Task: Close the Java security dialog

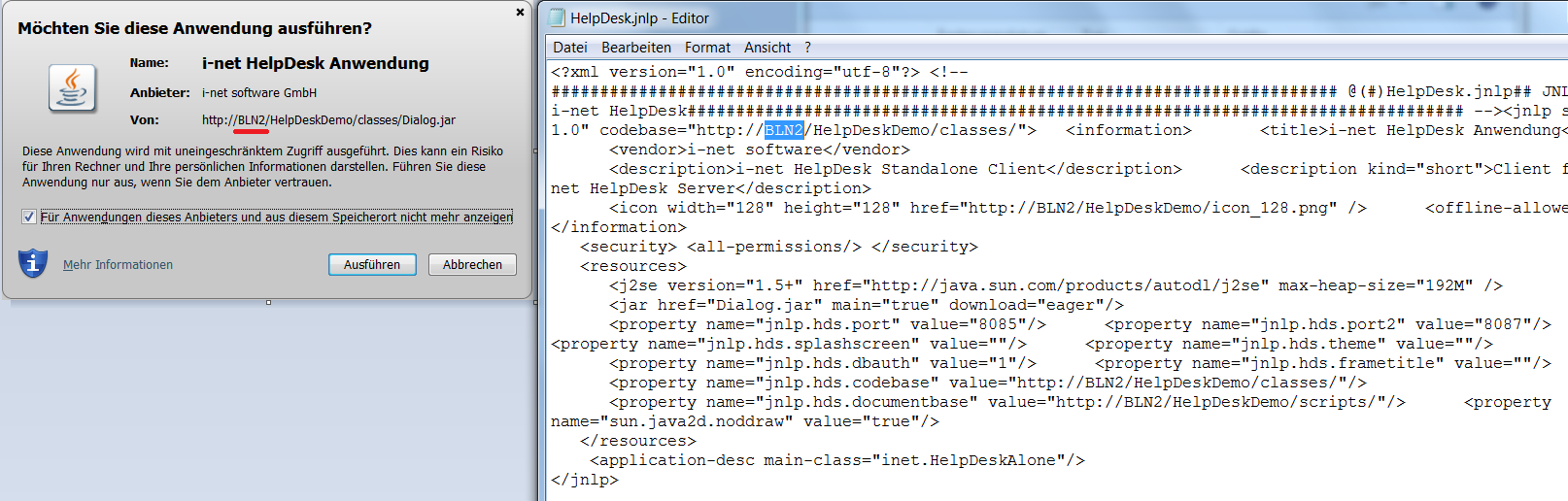Action: pos(520,13)
